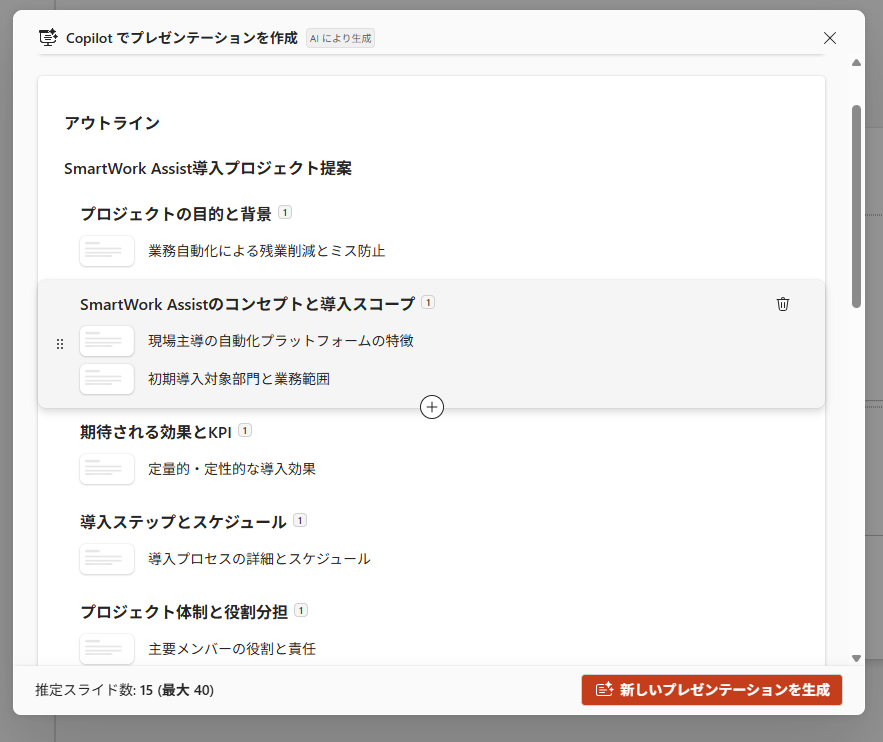
Task: Close the Copilot presentation dialog
Action: [x=830, y=38]
